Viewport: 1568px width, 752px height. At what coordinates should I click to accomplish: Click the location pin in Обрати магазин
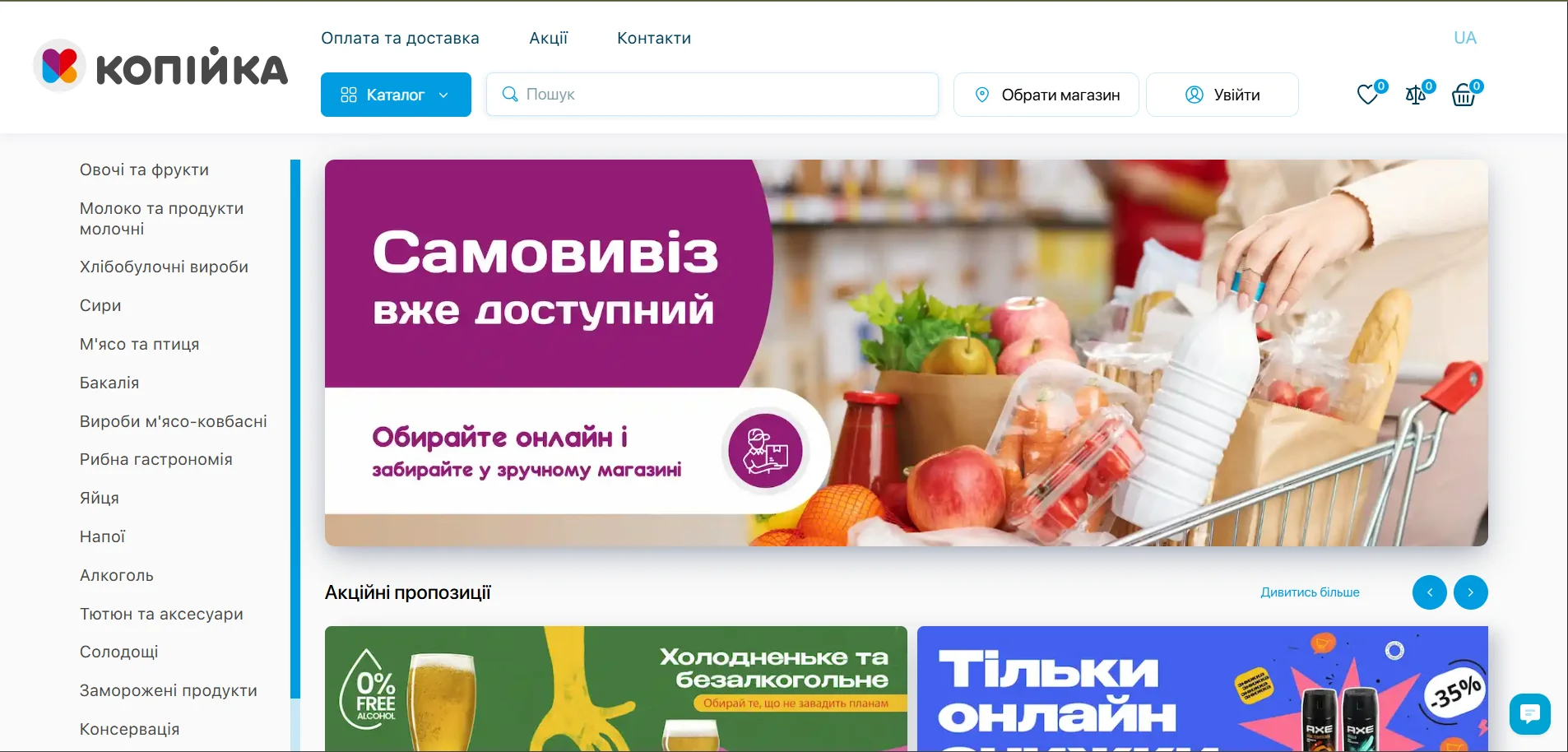point(981,95)
